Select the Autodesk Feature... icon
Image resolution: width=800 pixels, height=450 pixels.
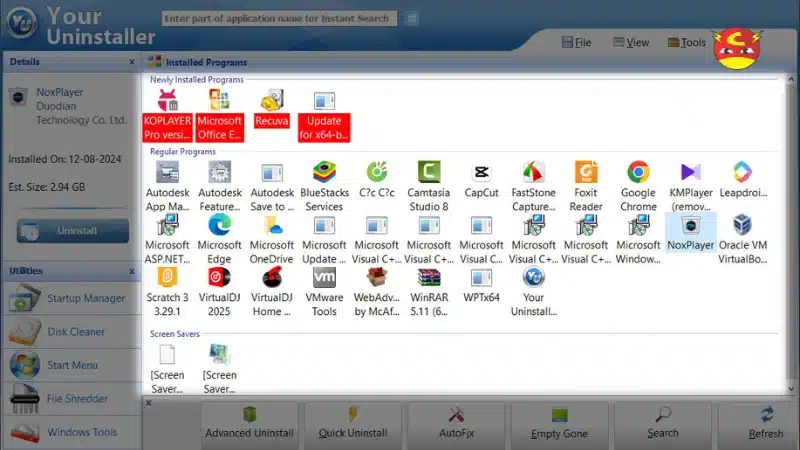pyautogui.click(x=220, y=172)
